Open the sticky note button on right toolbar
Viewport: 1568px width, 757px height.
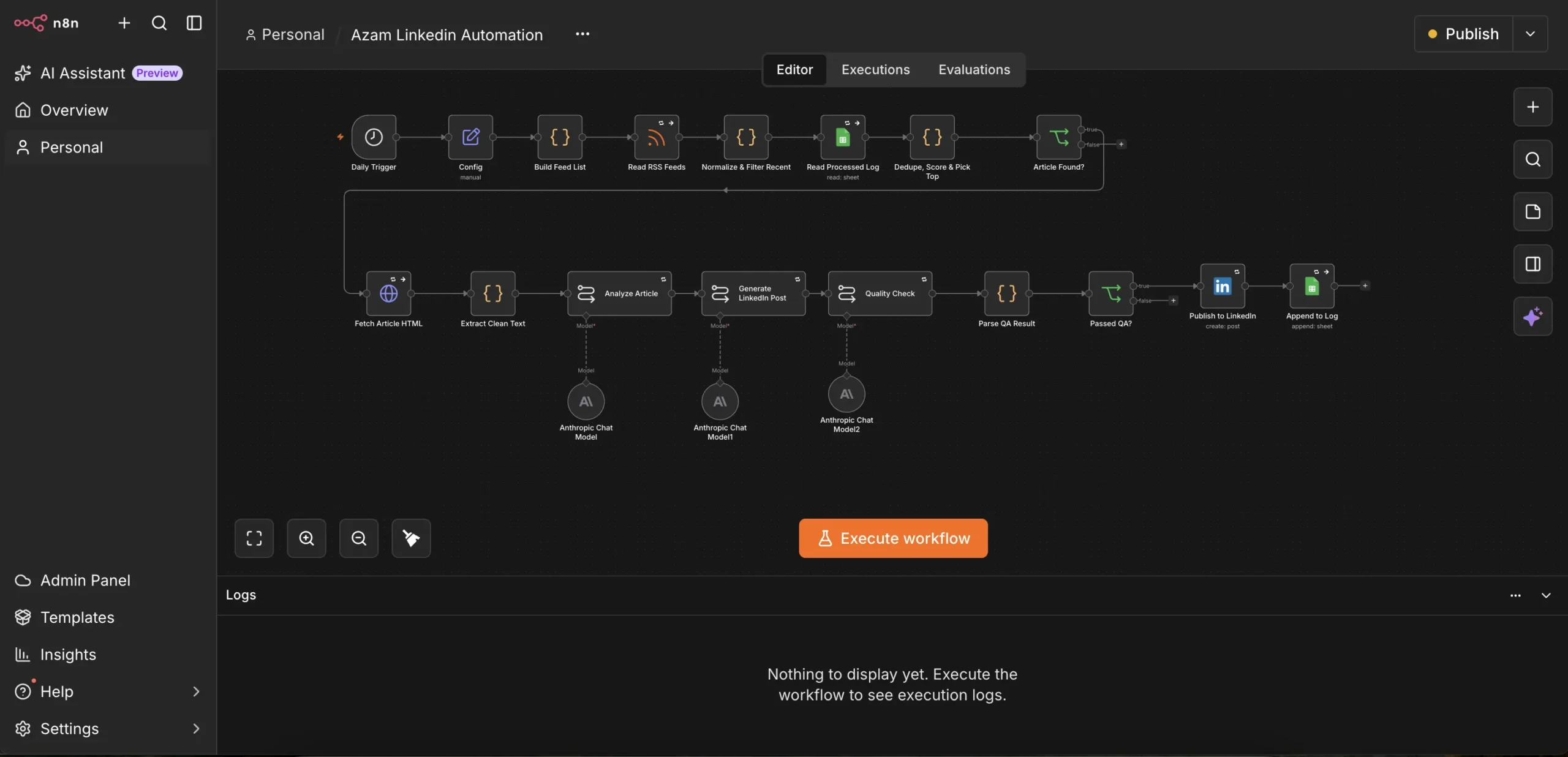(x=1533, y=212)
